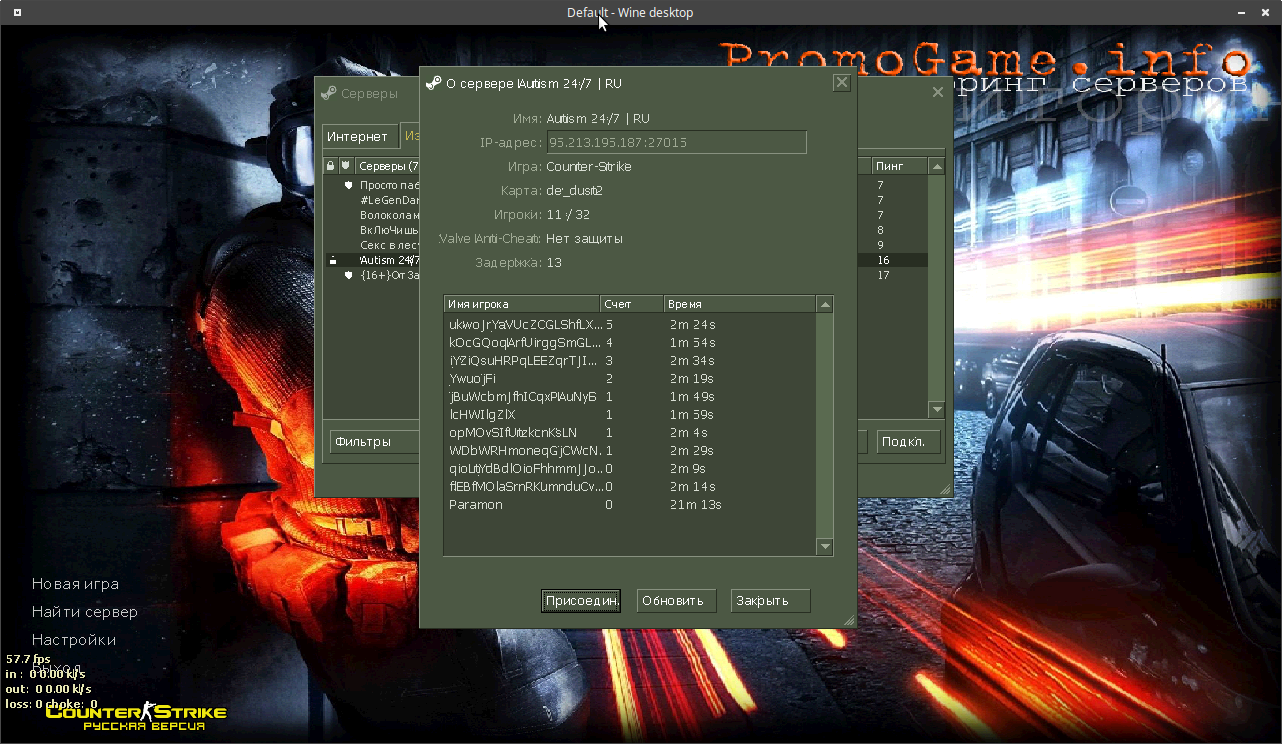Sort players by the Счет column
This screenshot has width=1282, height=744.
click(632, 304)
